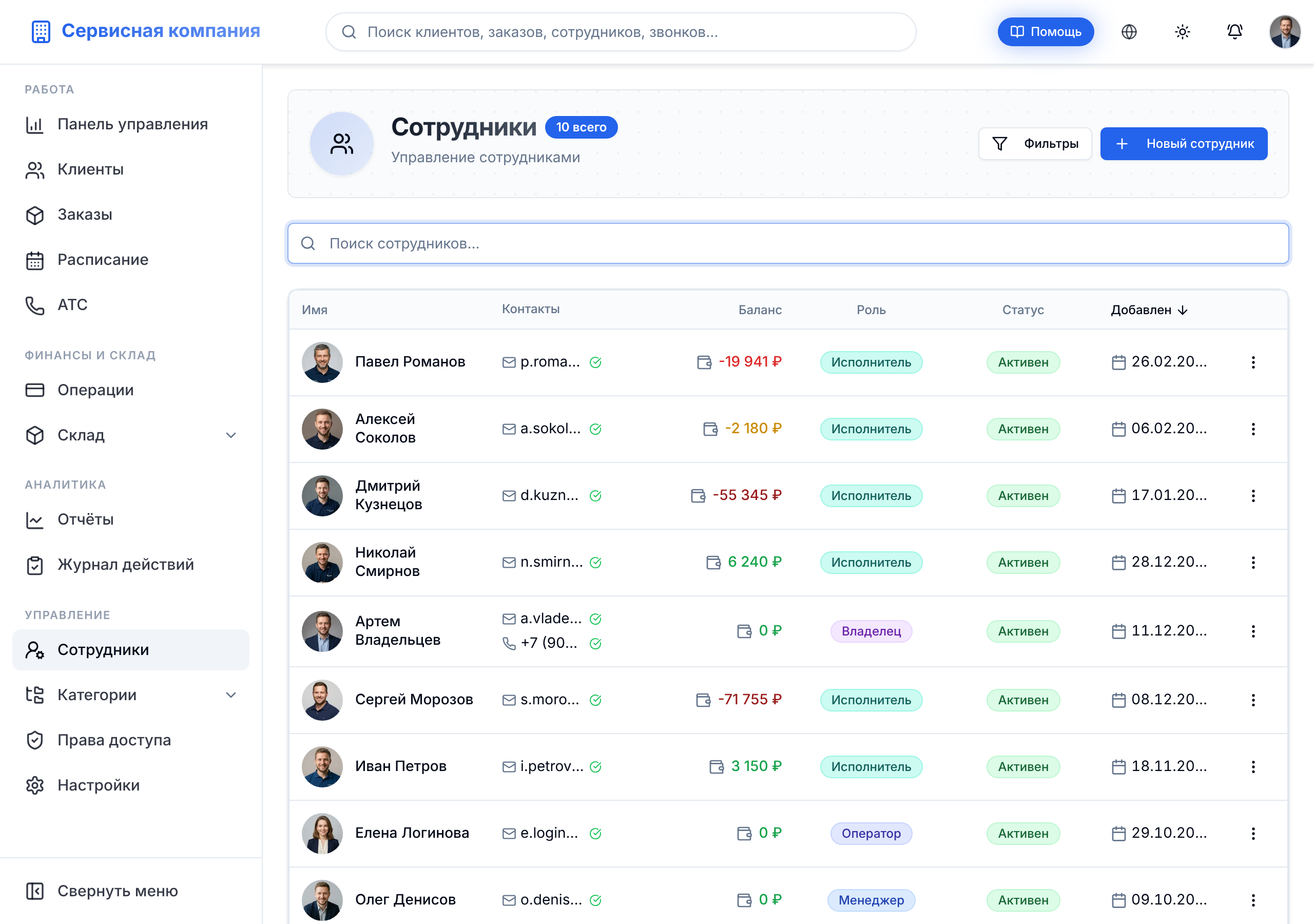Click the Помощь help button
The height and width of the screenshot is (924, 1314).
pos(1045,31)
